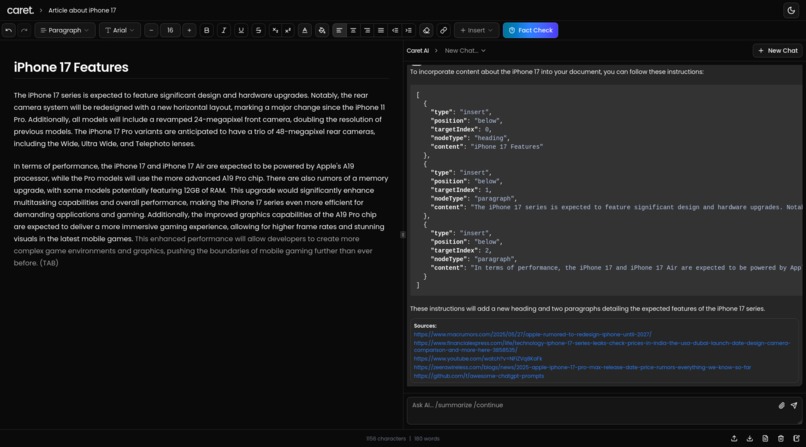
Task: Open the Paragraph style dropdown
Action: coord(65,30)
